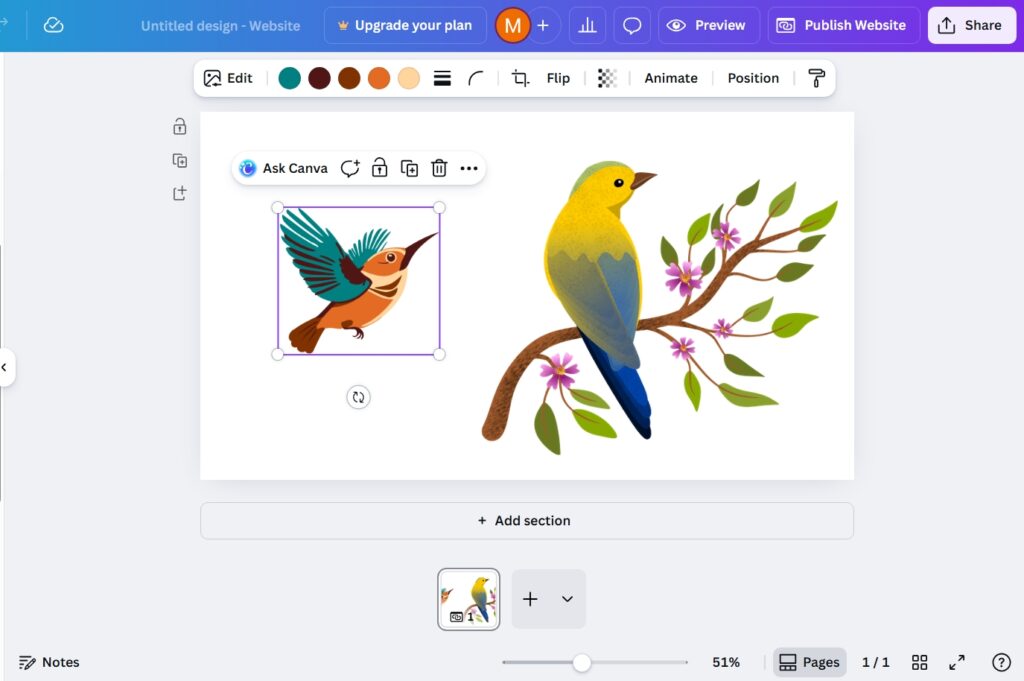Image resolution: width=1024 pixels, height=681 pixels.
Task: View insights using the chart icon
Action: (587, 25)
